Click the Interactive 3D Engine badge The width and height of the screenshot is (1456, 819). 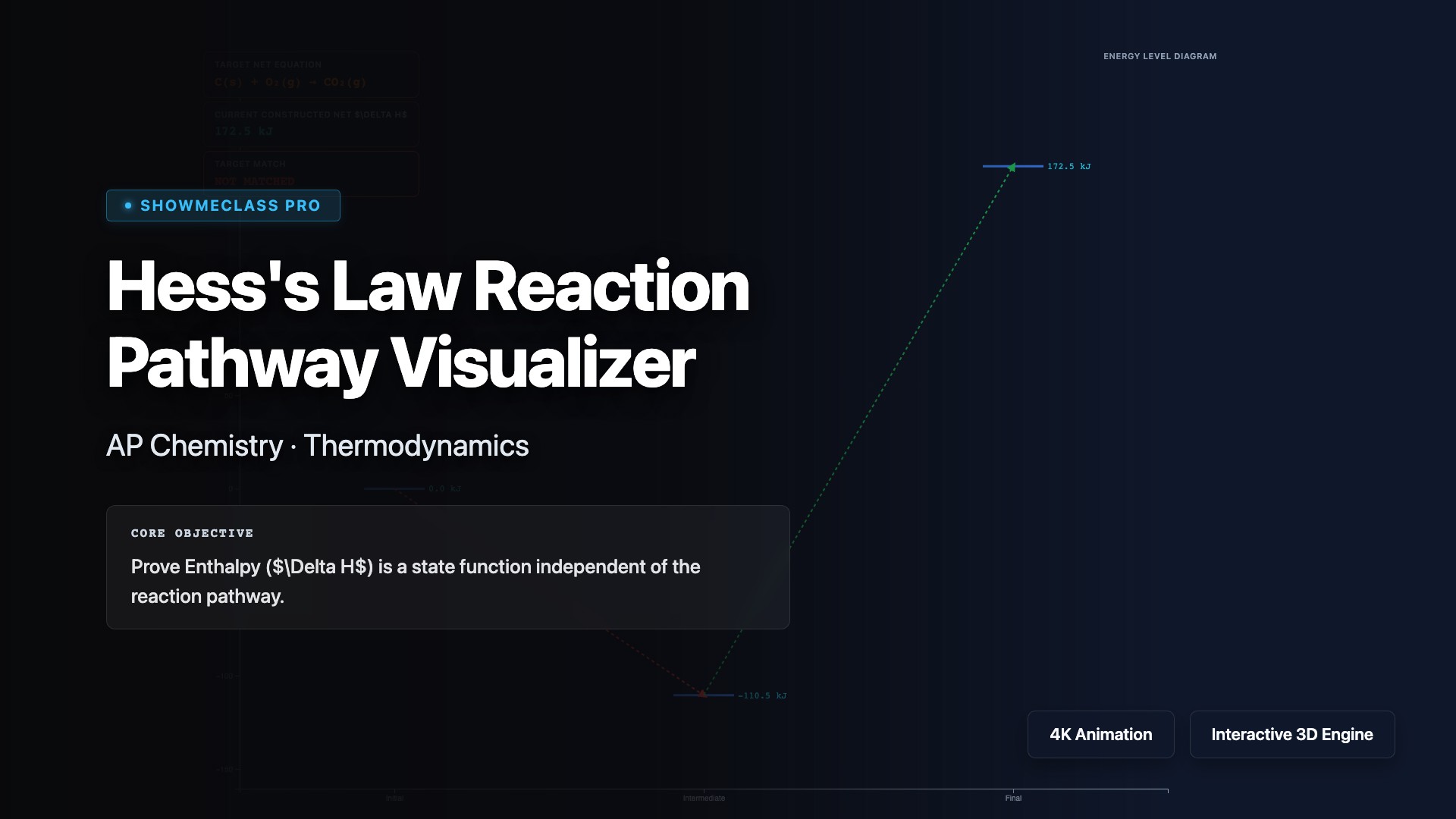point(1291,734)
